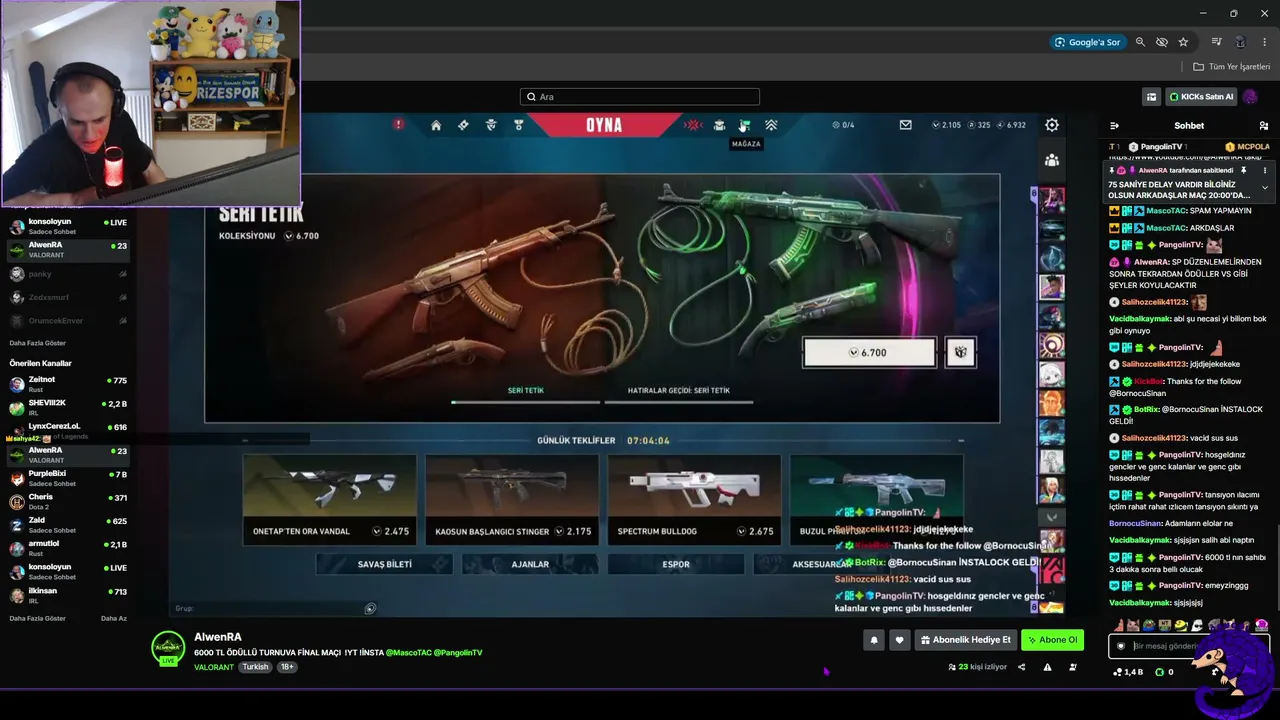The image size is (1280, 720).
Task: Click the Valorant settings gear
Action: point(1052,125)
